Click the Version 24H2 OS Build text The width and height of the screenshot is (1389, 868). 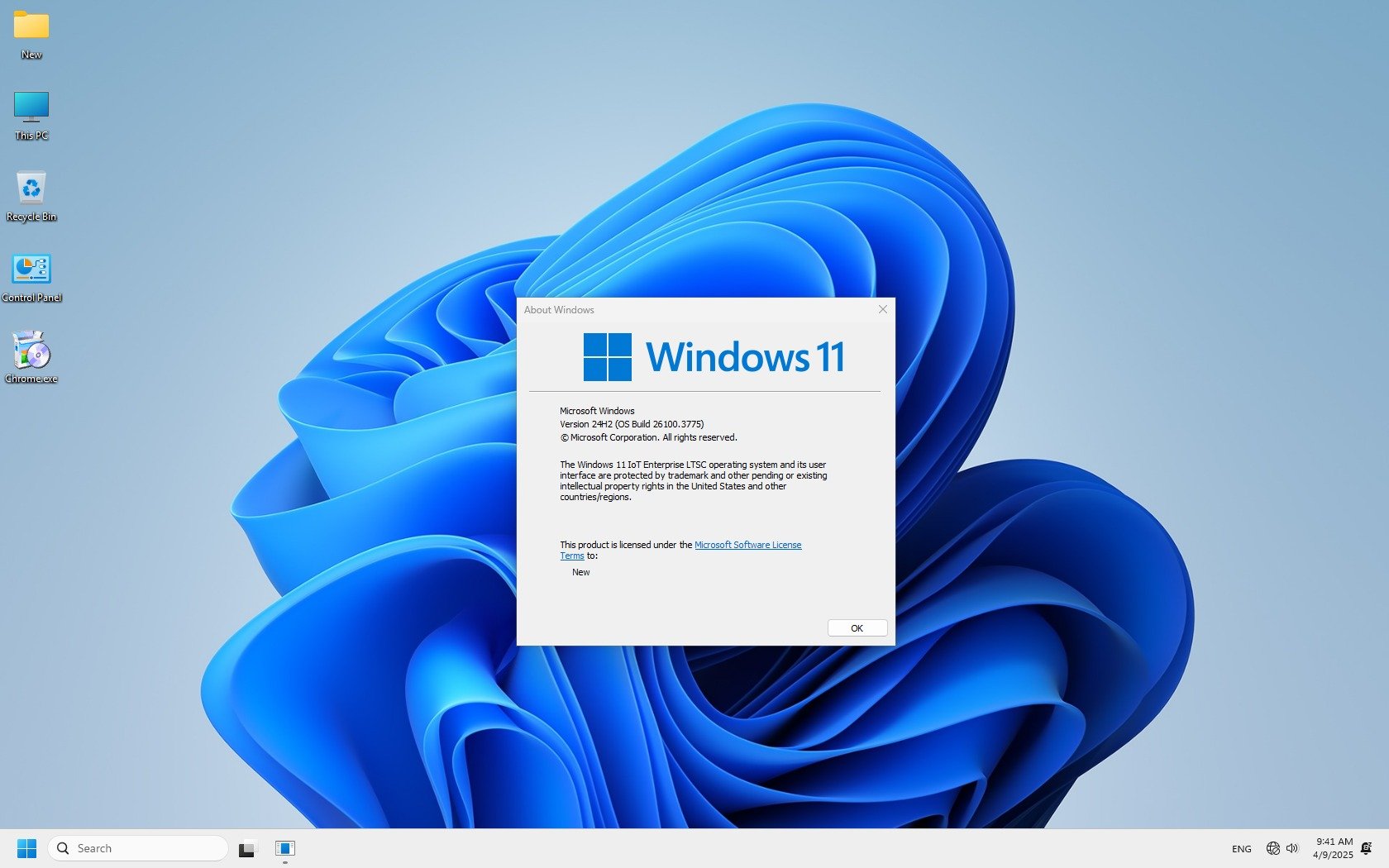(632, 424)
